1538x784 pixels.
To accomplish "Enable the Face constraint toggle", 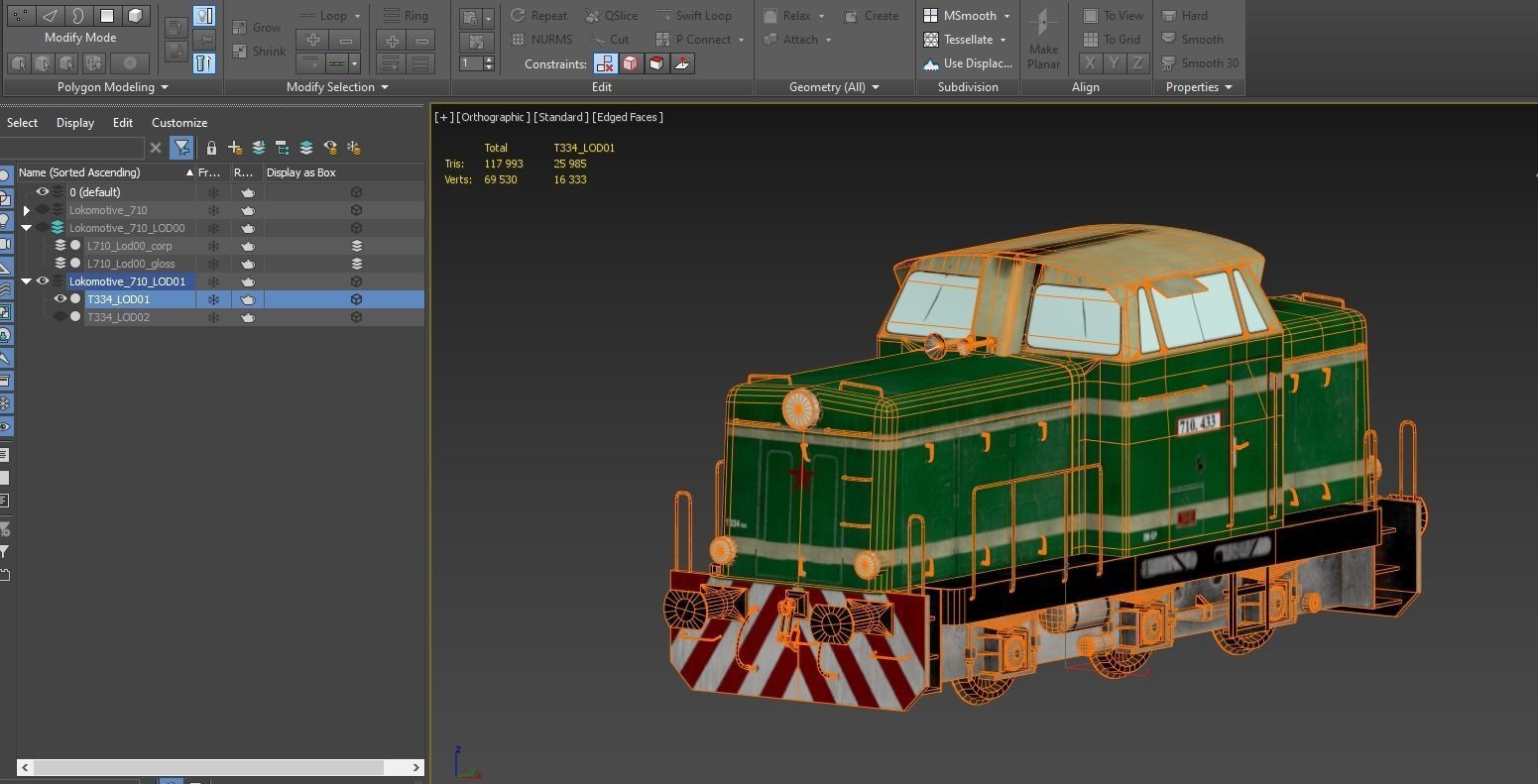I will [x=656, y=63].
